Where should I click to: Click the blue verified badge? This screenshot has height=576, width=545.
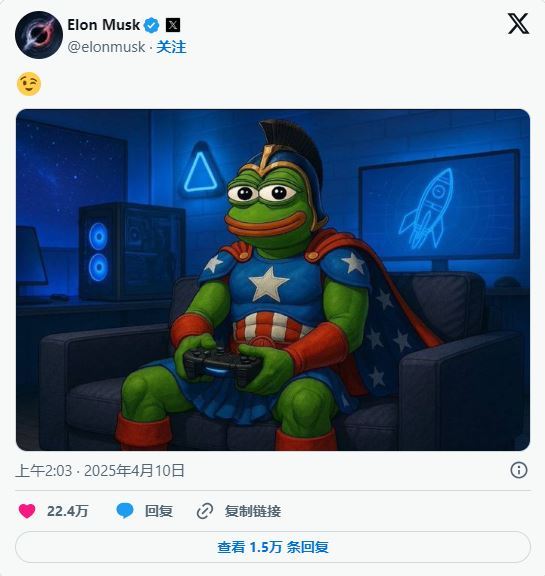tap(151, 25)
